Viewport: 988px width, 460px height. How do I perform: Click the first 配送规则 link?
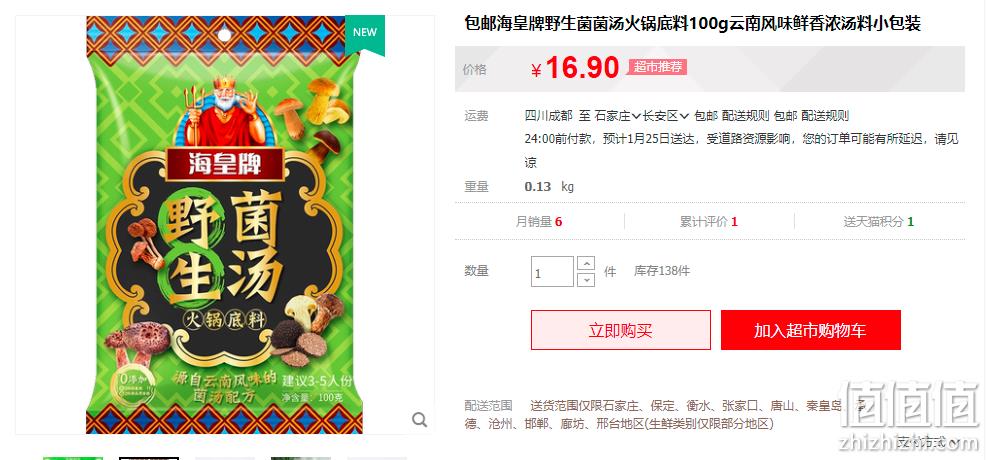click(x=745, y=116)
